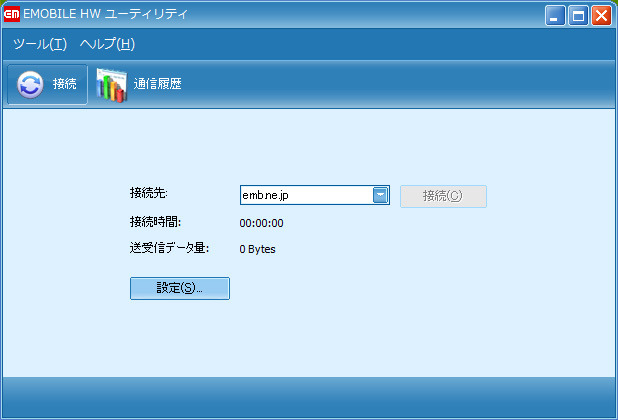618x420 pixels.
Task: Click the 接続時間: label
Action: tap(155, 222)
